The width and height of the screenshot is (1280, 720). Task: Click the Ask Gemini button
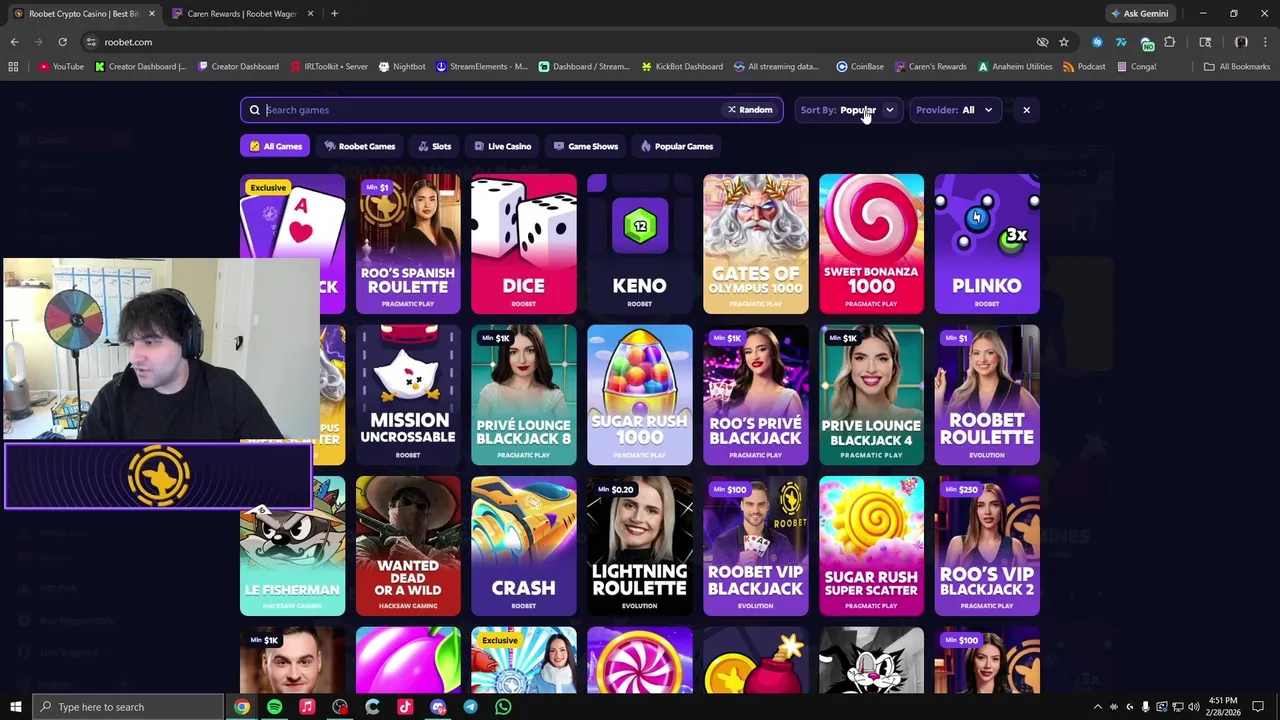click(x=1138, y=14)
